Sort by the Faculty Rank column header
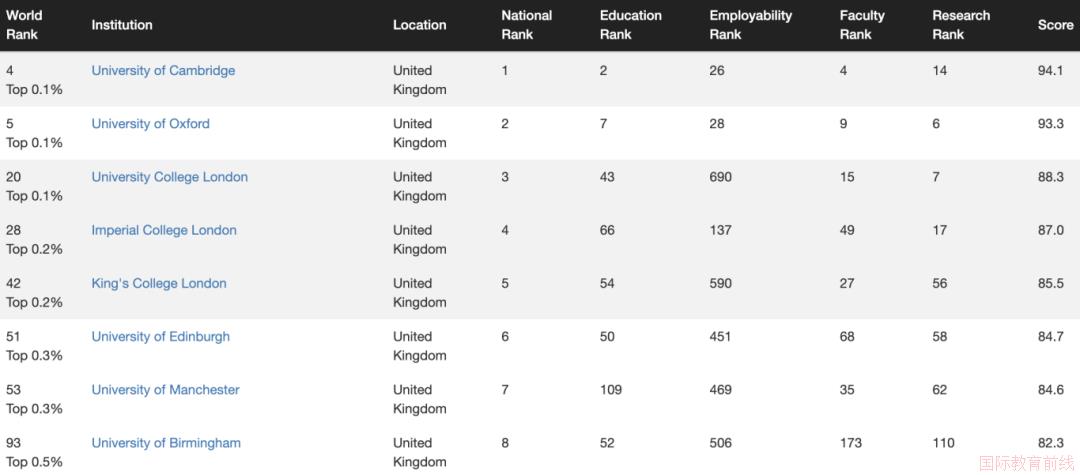The height and width of the screenshot is (475, 1080). click(862, 25)
